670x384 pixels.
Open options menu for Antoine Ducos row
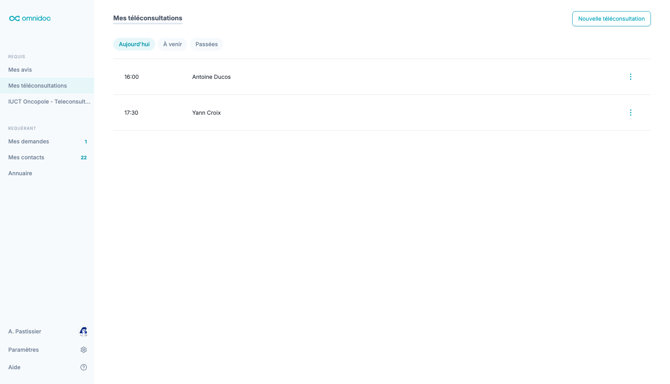pos(630,77)
